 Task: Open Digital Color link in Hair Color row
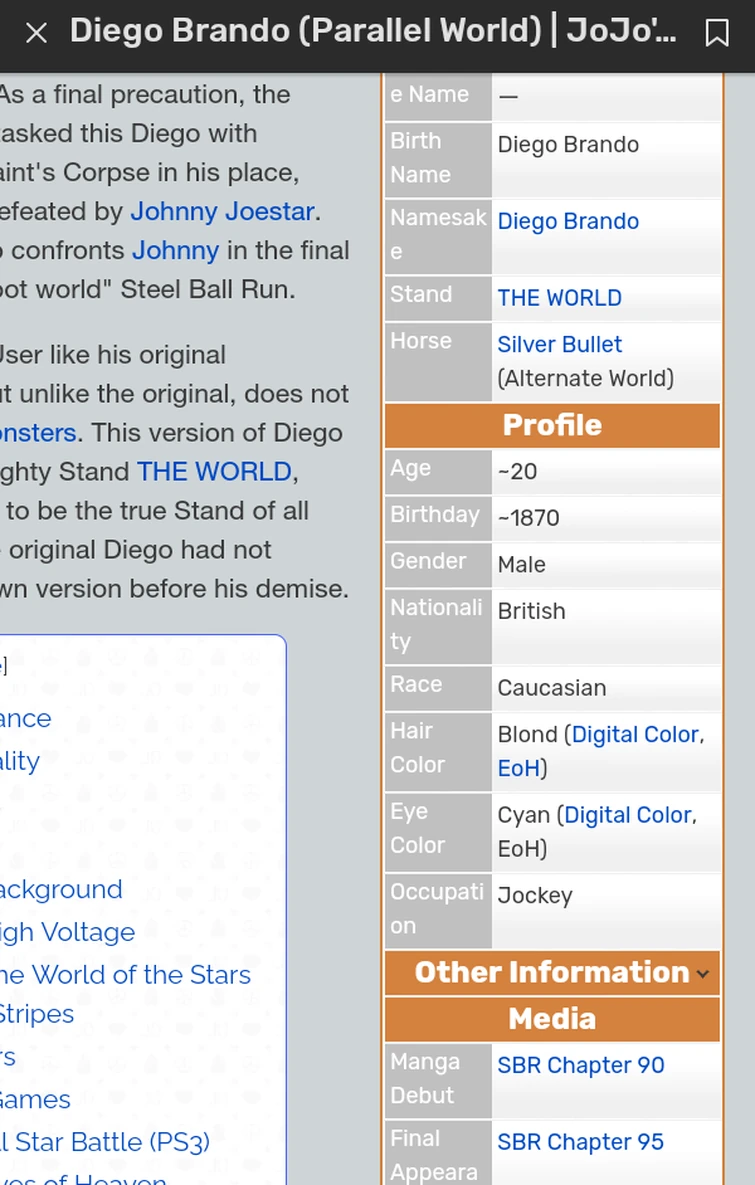point(635,734)
